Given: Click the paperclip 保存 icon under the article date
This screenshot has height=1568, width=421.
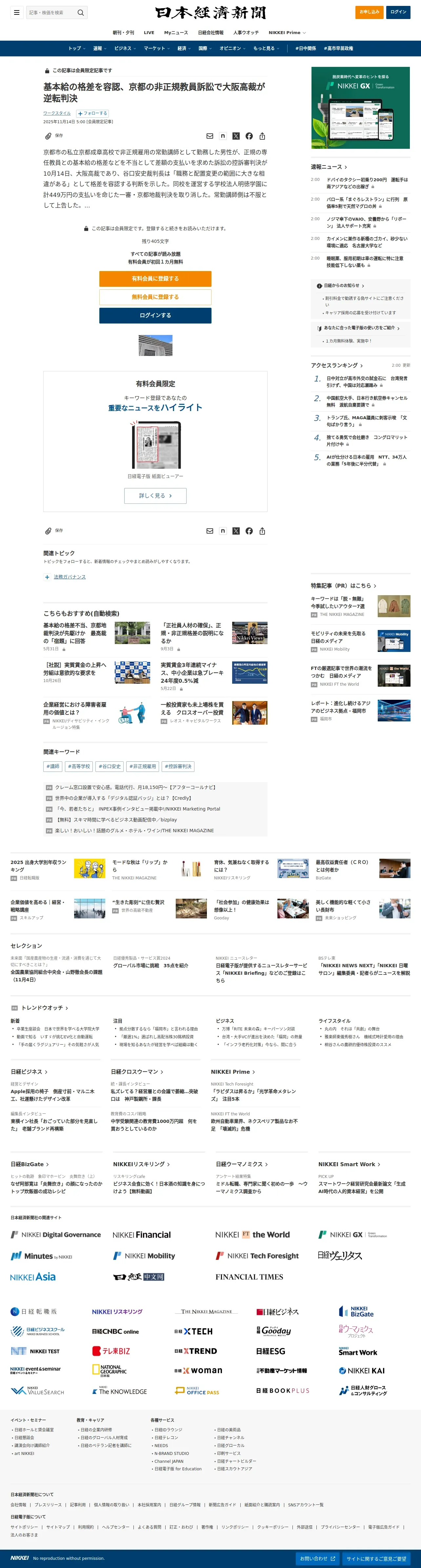Looking at the screenshot, I should coord(48,136).
